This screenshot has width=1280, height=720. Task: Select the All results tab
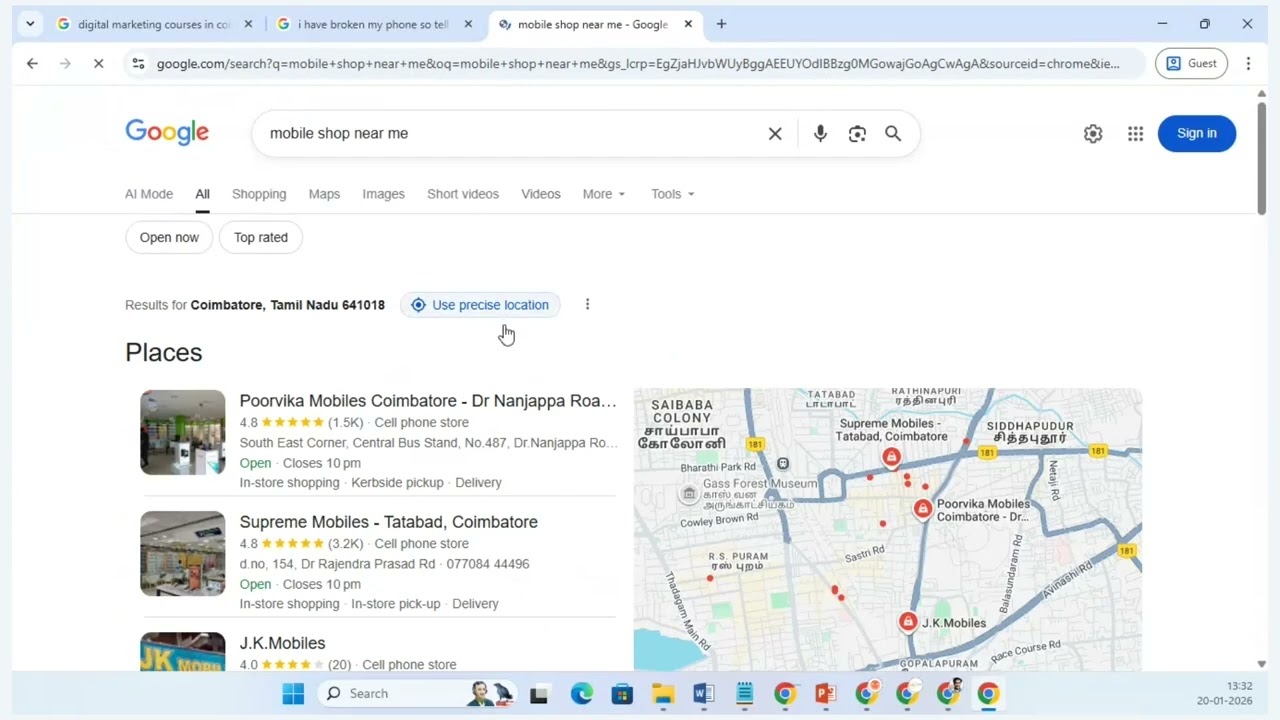[x=202, y=194]
